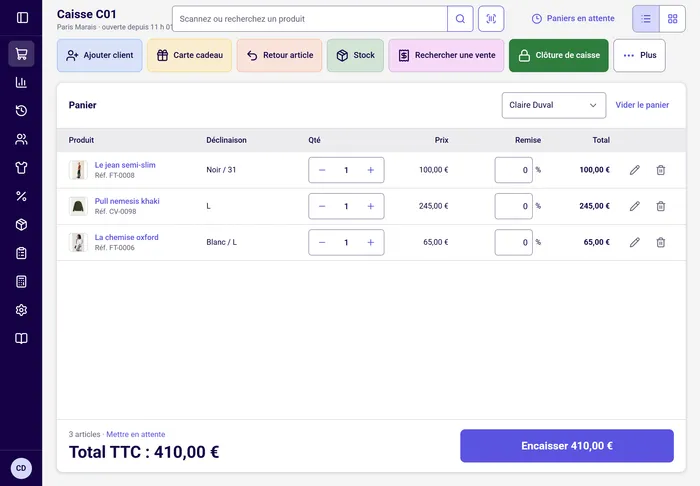This screenshot has width=700, height=486.
Task: Click the Blanc / L variant cell
Action: point(221,242)
